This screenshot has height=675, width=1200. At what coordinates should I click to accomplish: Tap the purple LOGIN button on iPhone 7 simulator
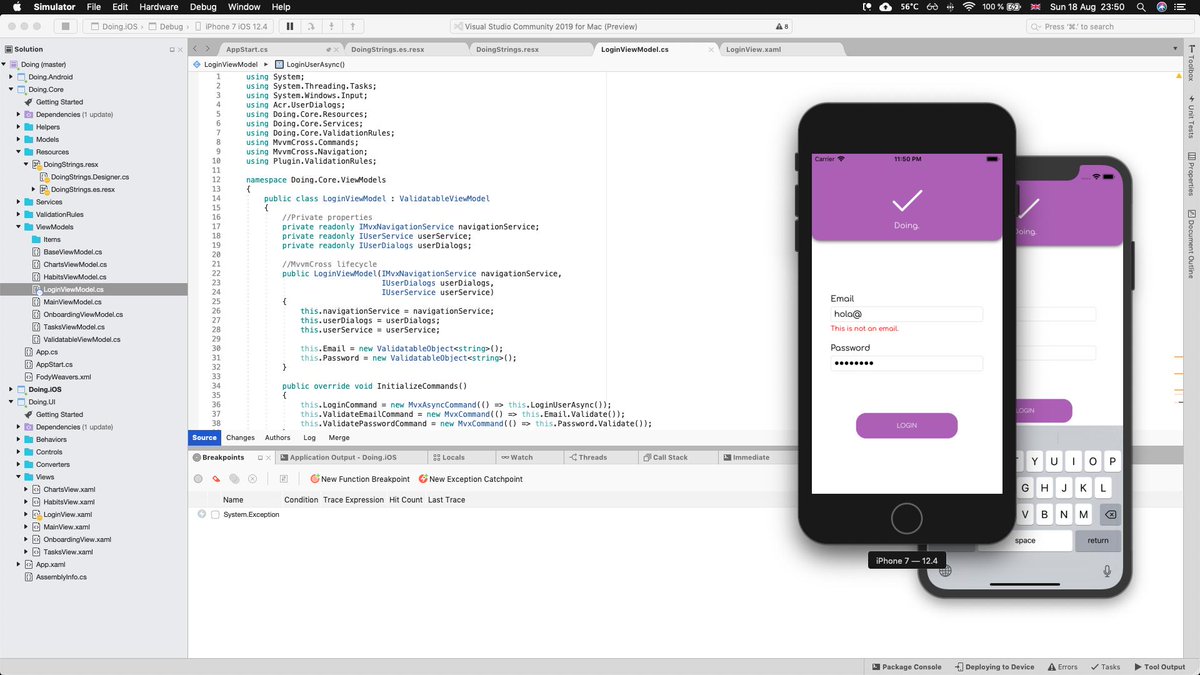point(906,425)
